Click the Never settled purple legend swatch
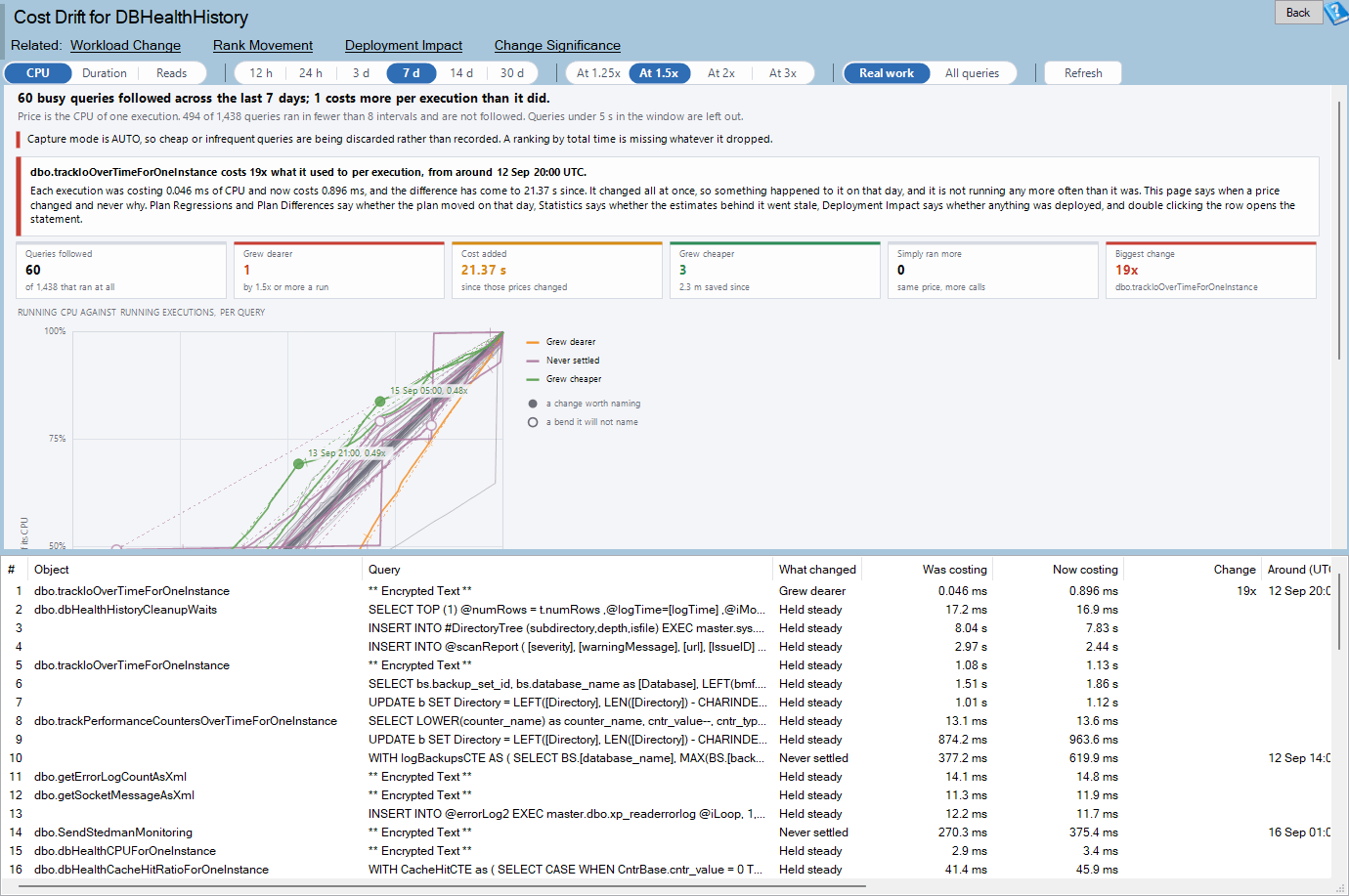The image size is (1349, 896). pos(533,361)
